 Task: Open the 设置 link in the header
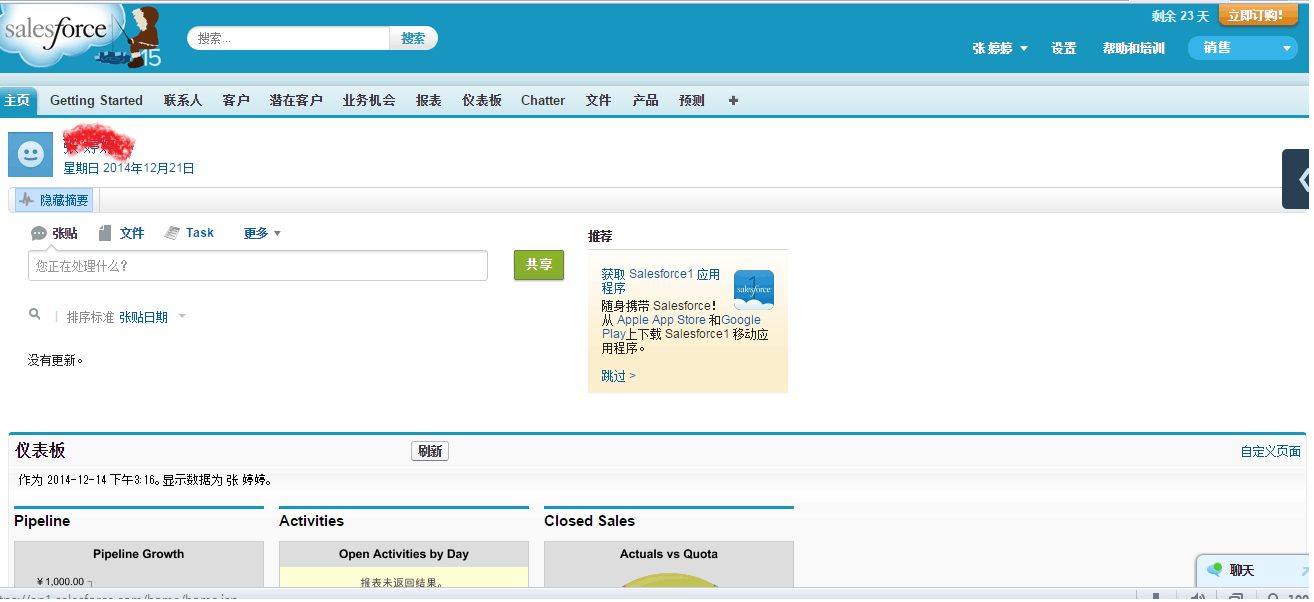pyautogui.click(x=1064, y=48)
